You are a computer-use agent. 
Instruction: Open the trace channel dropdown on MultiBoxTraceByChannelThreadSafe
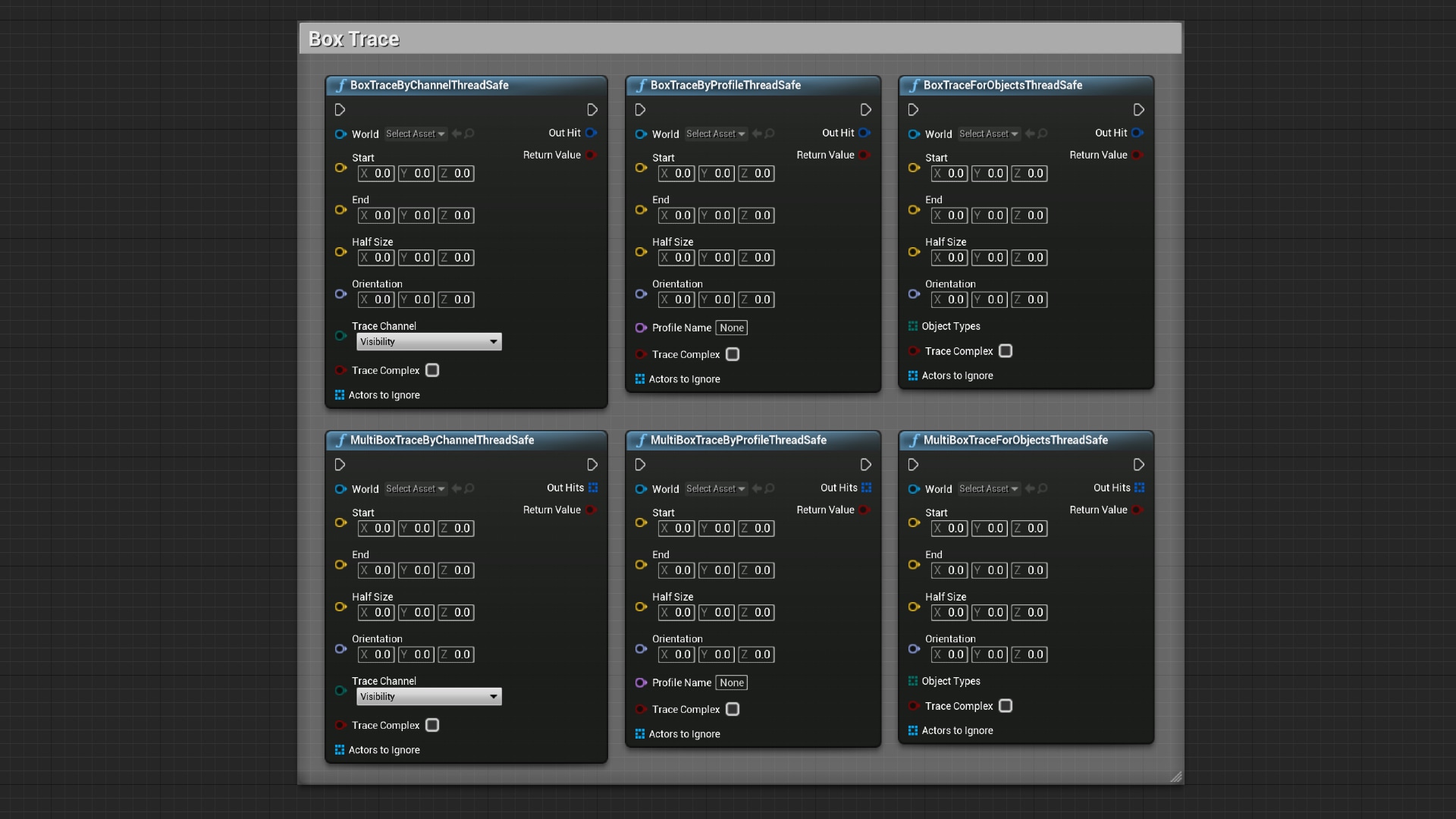(x=428, y=696)
